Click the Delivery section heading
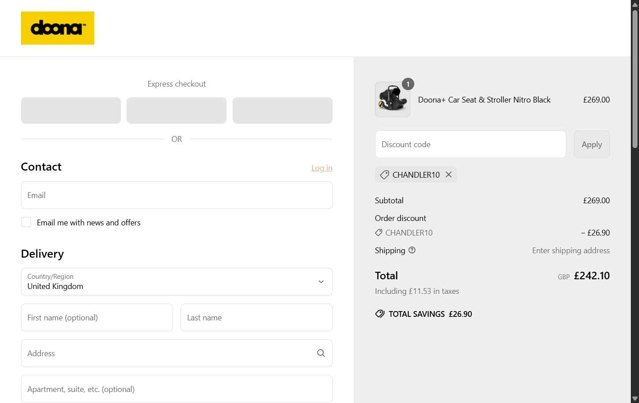The image size is (639, 403). (42, 254)
